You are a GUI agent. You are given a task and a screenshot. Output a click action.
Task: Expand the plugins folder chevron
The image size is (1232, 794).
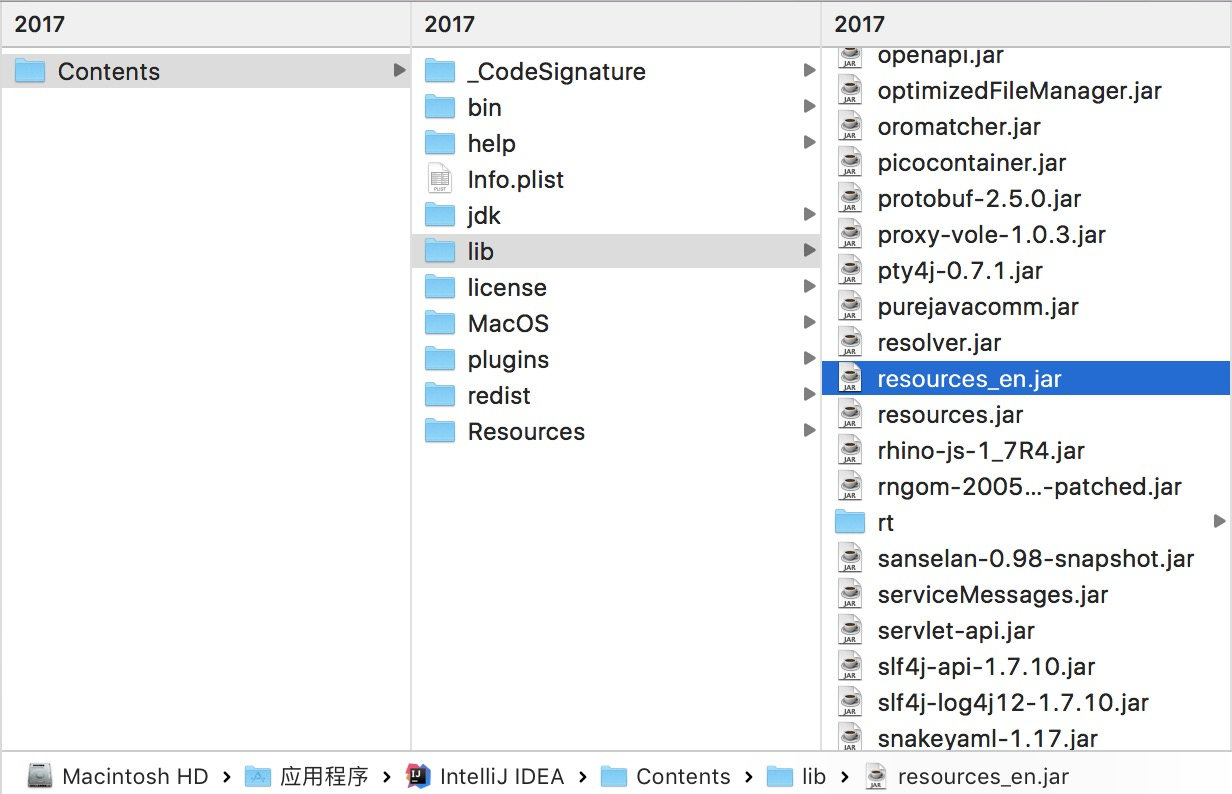810,358
